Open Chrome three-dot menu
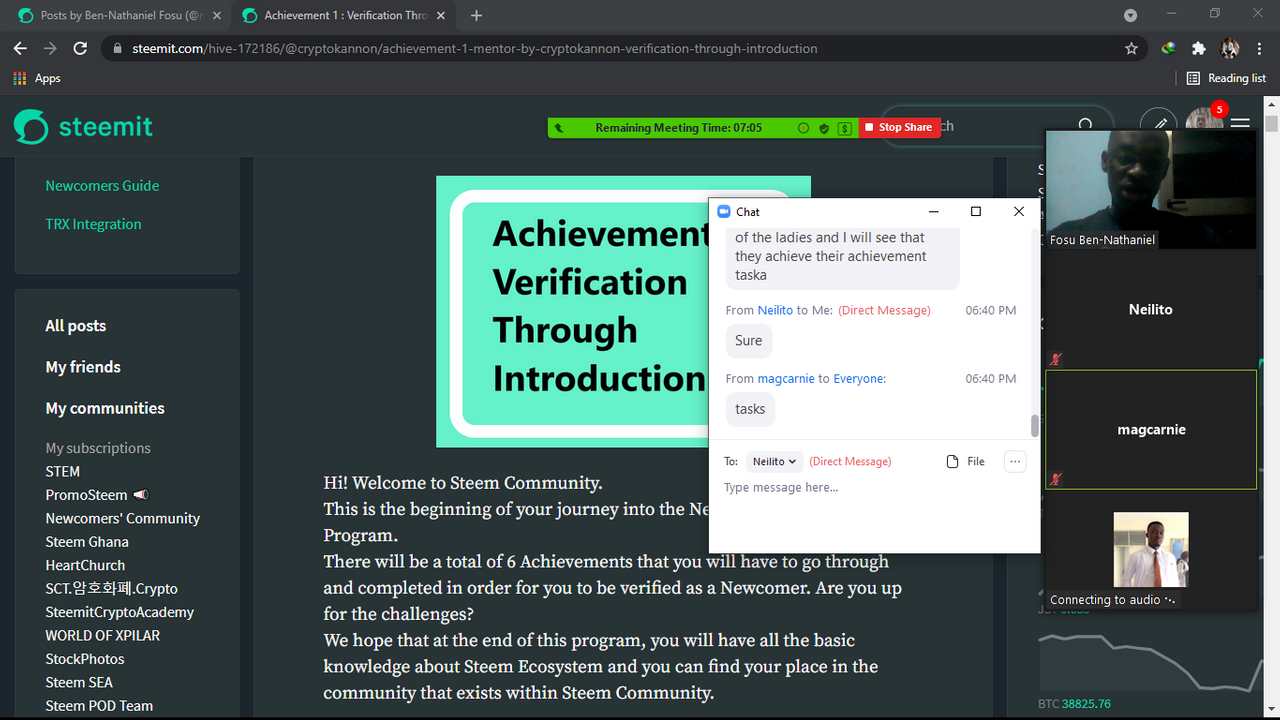This screenshot has width=1280, height=720. point(1260,48)
